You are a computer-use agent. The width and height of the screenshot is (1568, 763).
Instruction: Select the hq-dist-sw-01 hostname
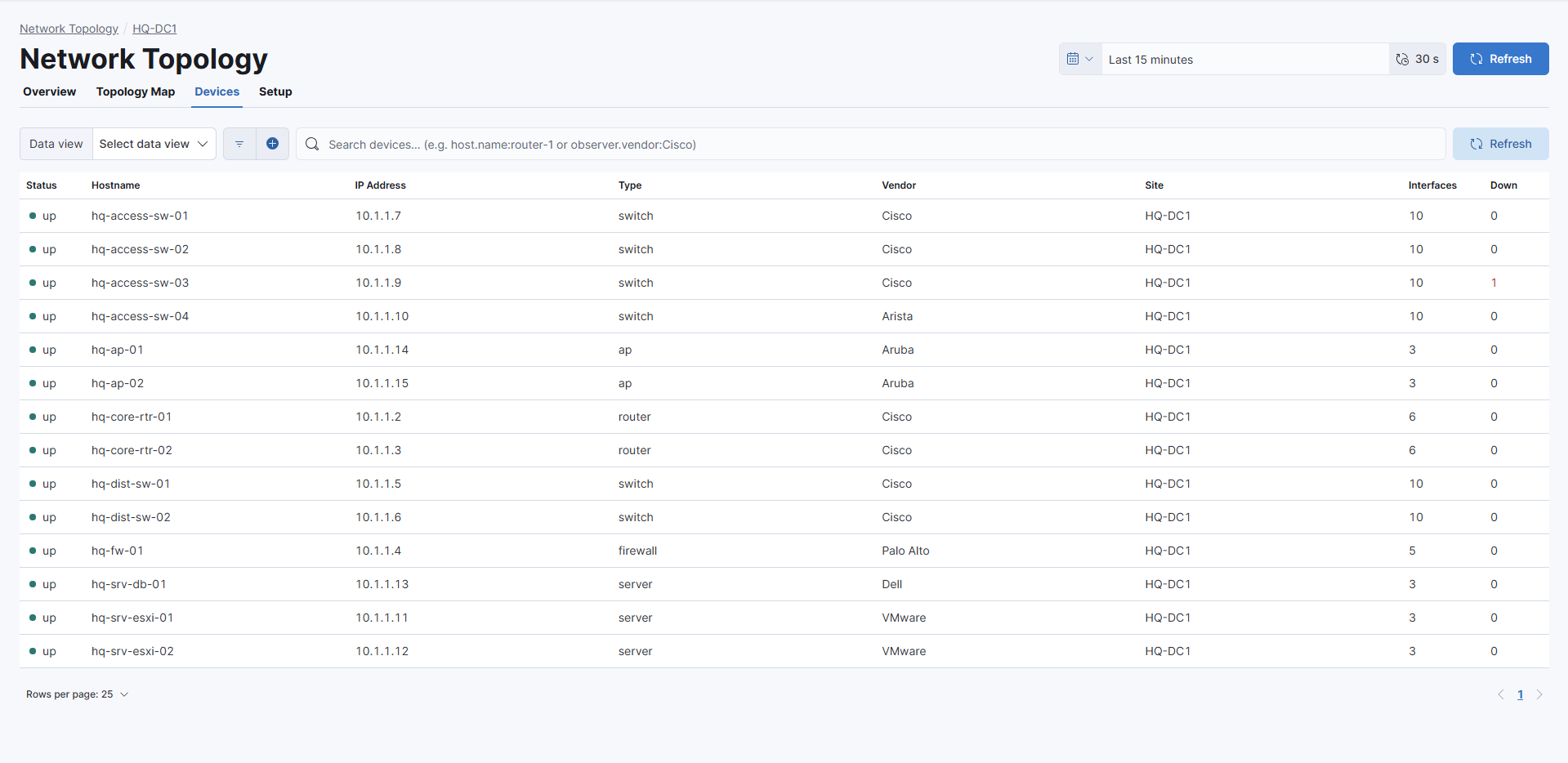(131, 484)
